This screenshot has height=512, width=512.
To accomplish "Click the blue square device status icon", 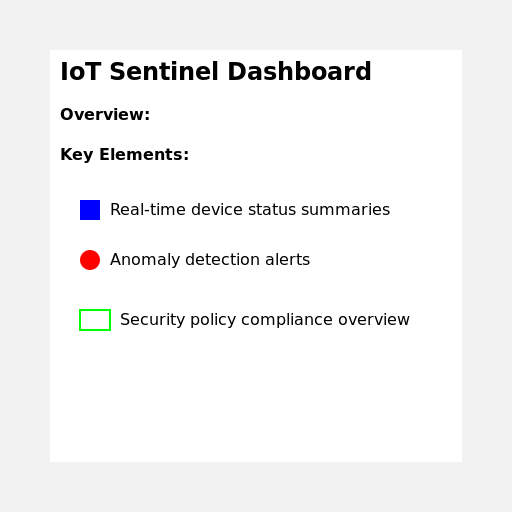I will click(90, 210).
